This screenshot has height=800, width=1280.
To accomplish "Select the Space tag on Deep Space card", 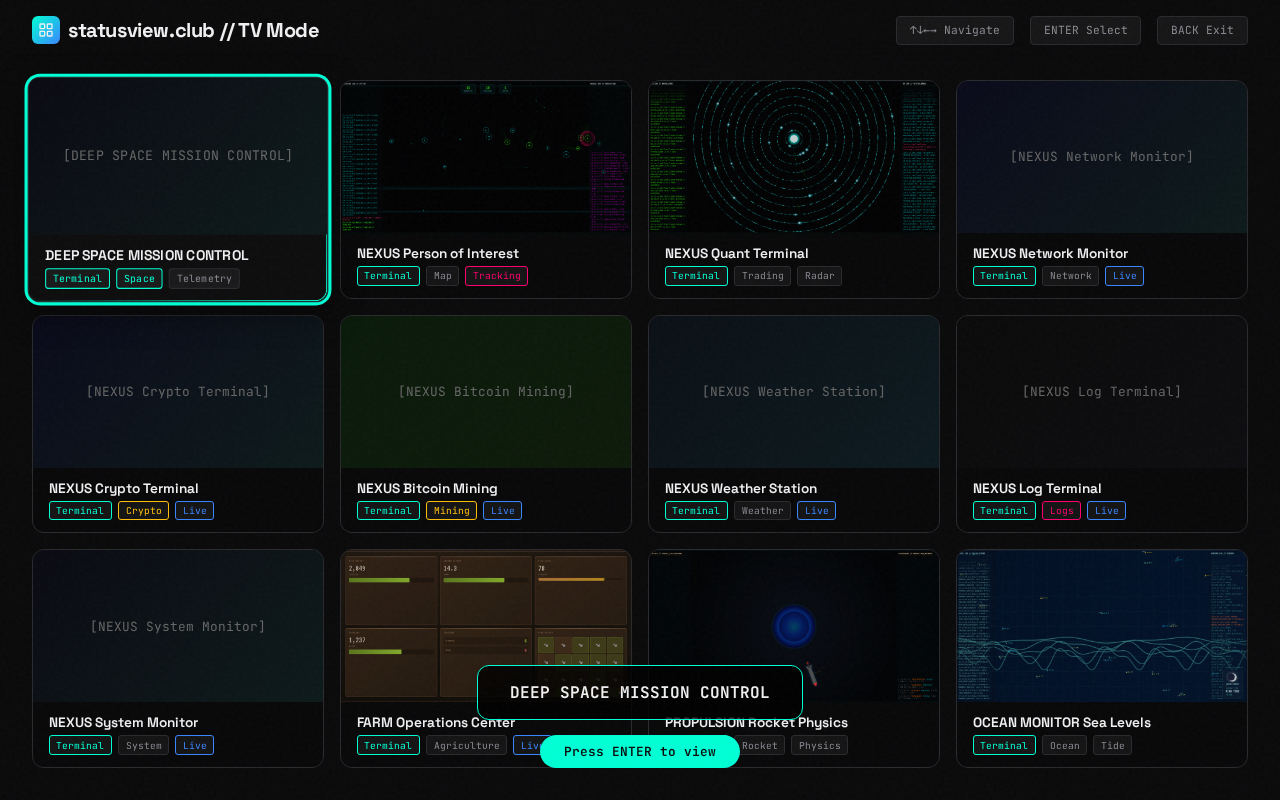I will [139, 279].
